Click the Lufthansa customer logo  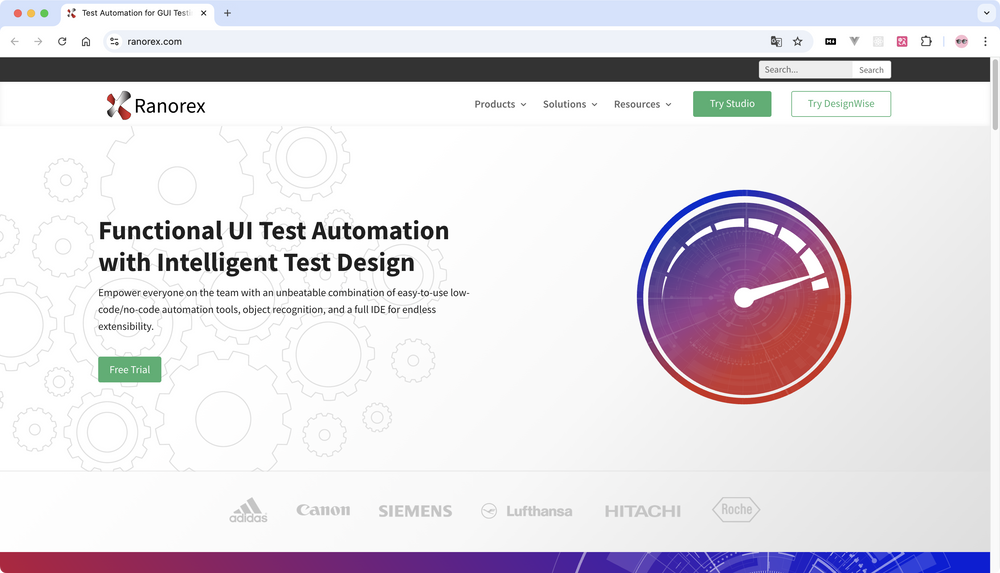(x=527, y=511)
